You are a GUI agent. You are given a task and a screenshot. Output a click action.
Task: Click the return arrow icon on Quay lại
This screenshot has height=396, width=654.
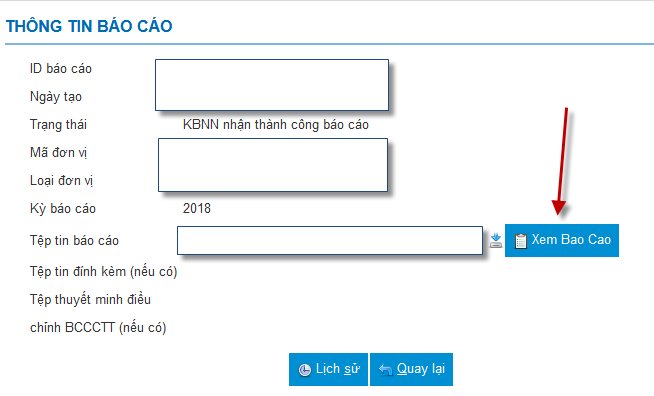point(385,370)
